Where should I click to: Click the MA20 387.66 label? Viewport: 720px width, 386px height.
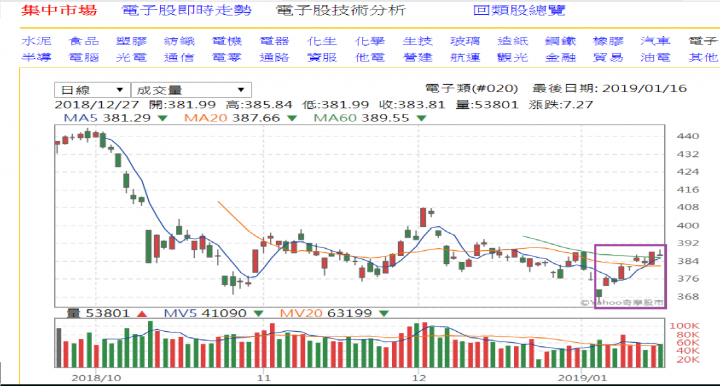pyautogui.click(x=232, y=118)
